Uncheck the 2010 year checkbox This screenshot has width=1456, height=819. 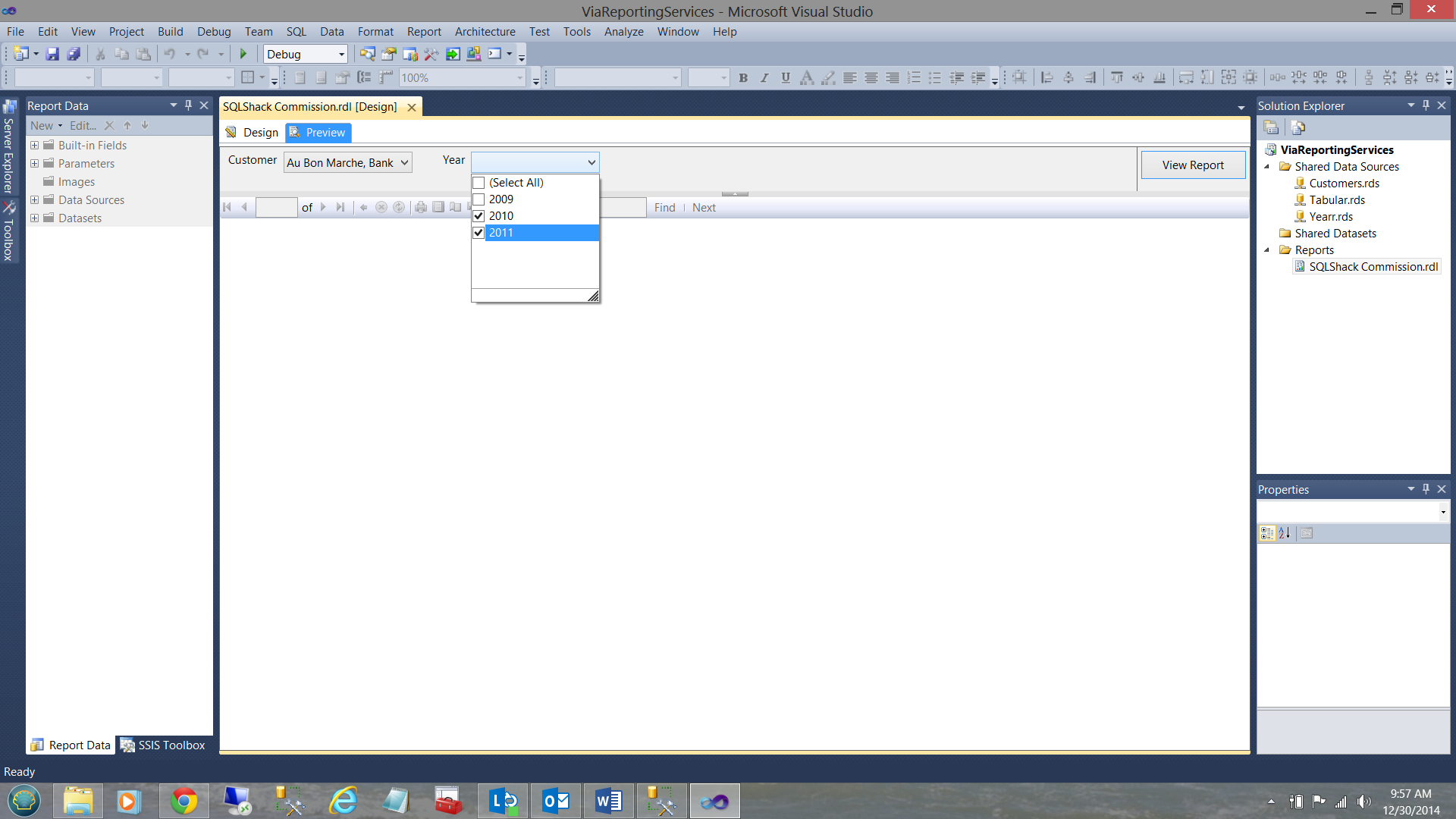(479, 216)
